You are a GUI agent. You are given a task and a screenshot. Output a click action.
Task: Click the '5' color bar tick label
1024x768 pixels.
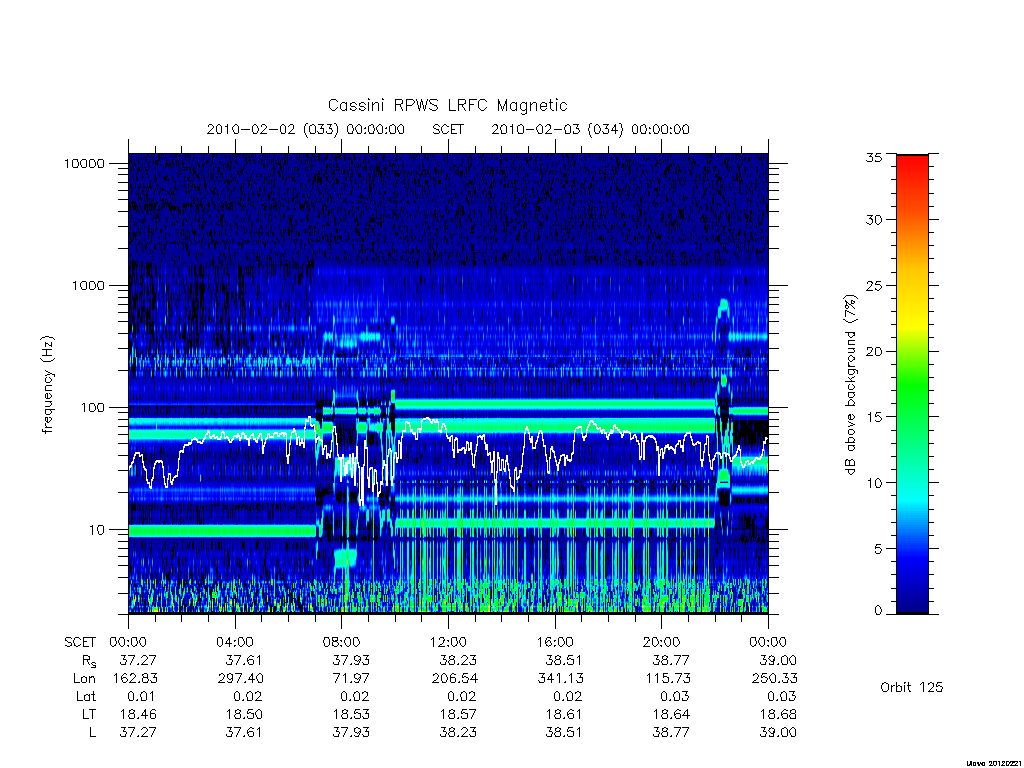point(878,549)
